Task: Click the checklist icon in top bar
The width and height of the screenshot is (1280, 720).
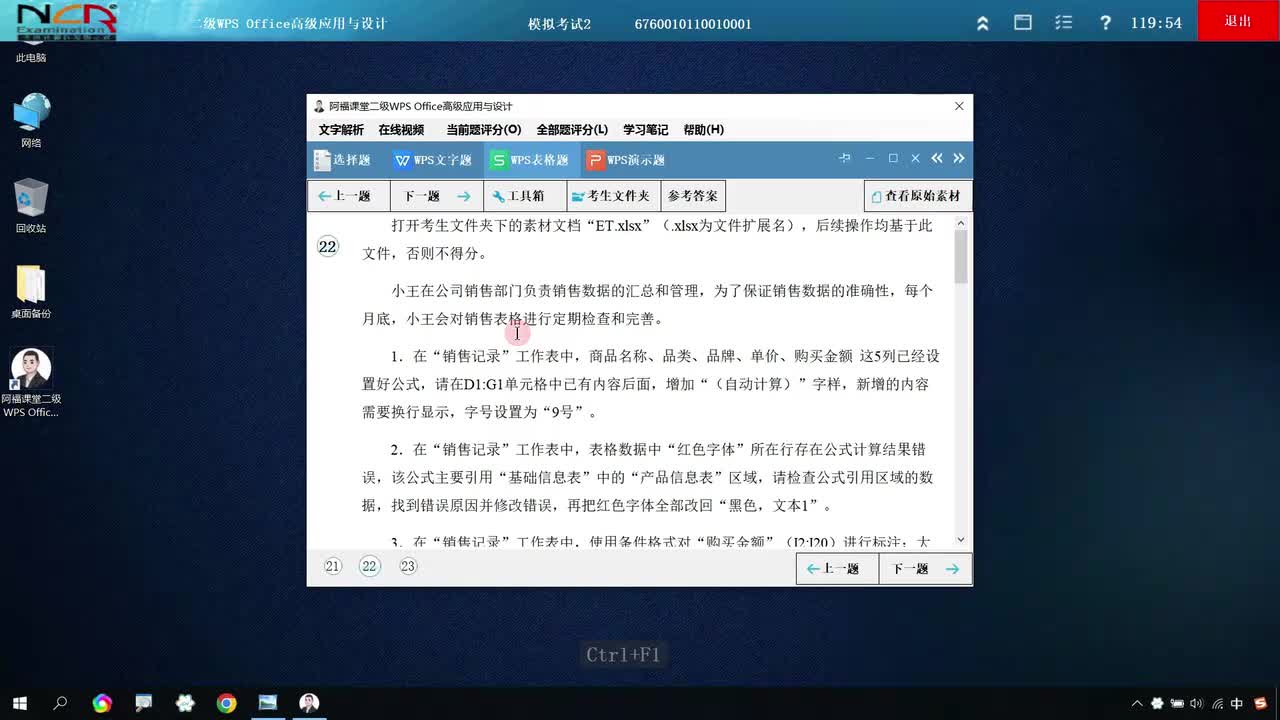Action: 1064,22
